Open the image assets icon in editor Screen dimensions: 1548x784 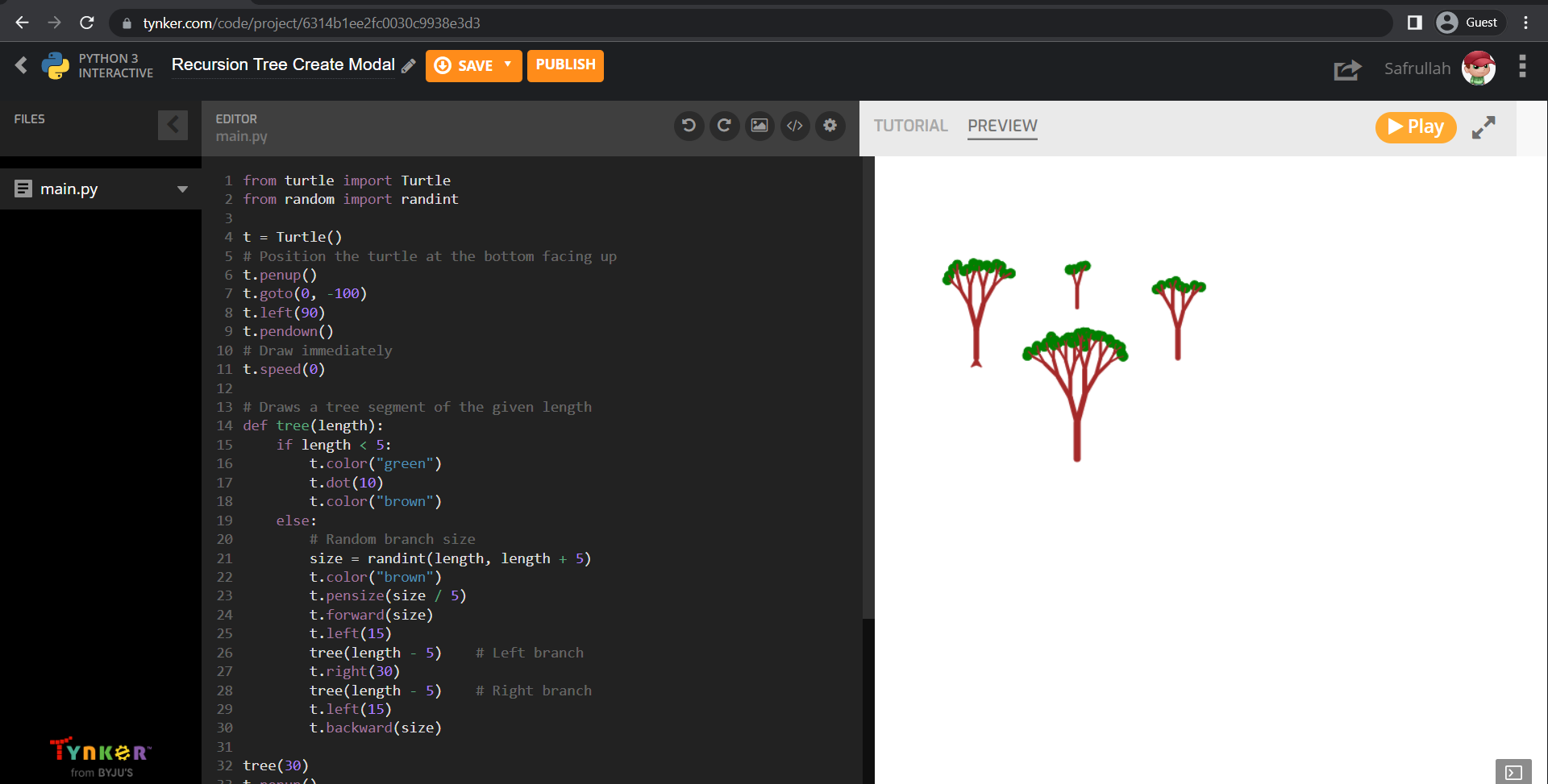(759, 126)
